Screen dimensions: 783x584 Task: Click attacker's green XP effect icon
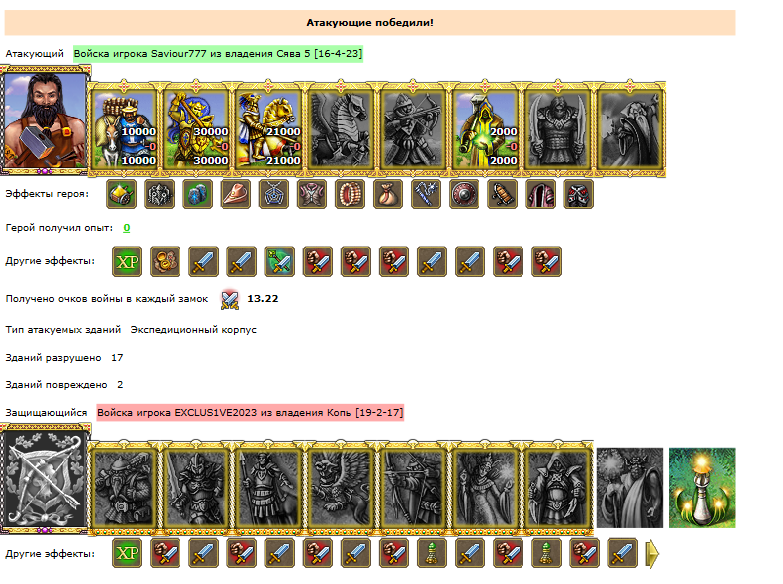[127, 261]
